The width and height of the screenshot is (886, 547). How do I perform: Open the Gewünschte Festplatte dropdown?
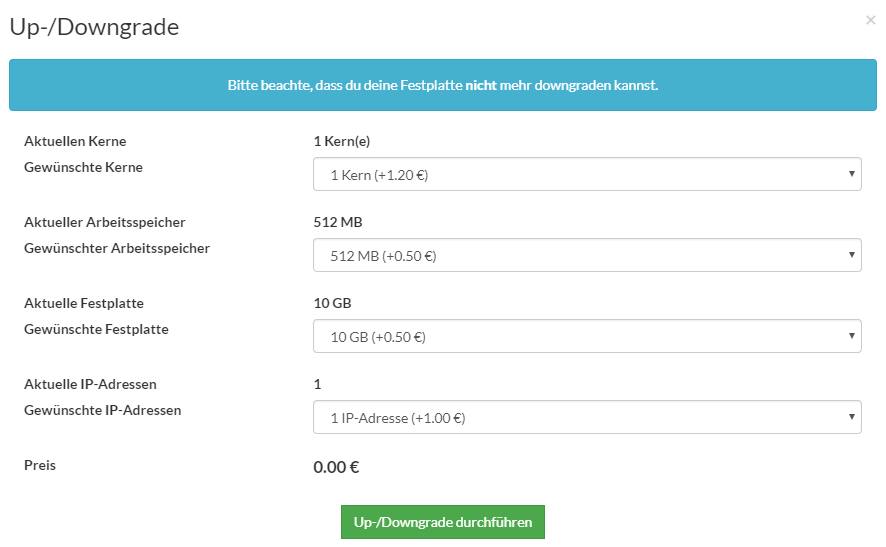pos(587,336)
